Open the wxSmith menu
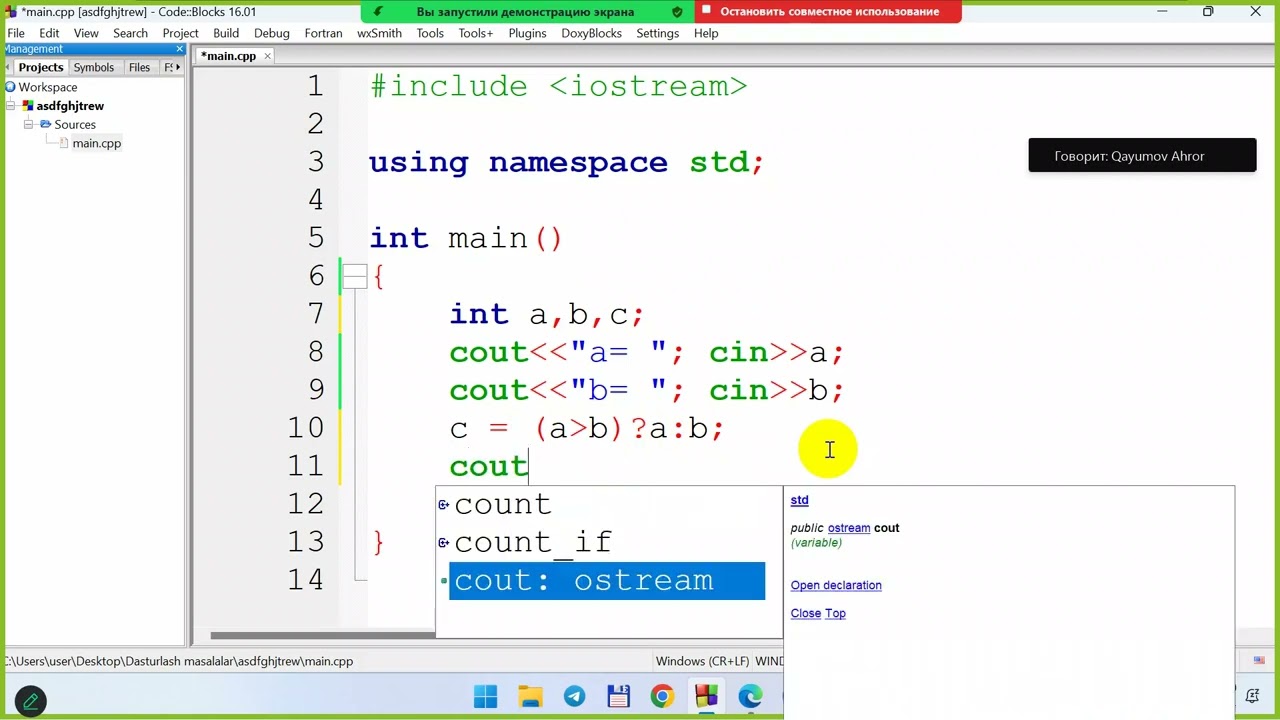 click(x=379, y=33)
